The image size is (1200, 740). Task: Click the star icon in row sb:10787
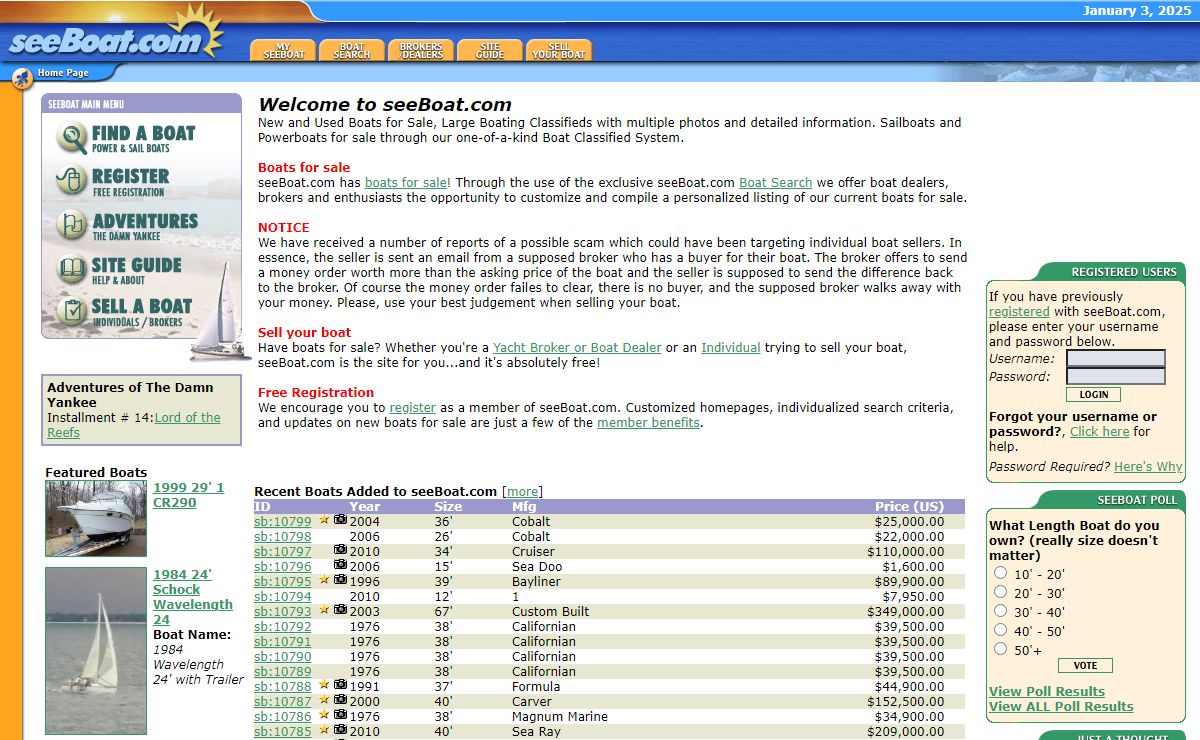point(324,700)
